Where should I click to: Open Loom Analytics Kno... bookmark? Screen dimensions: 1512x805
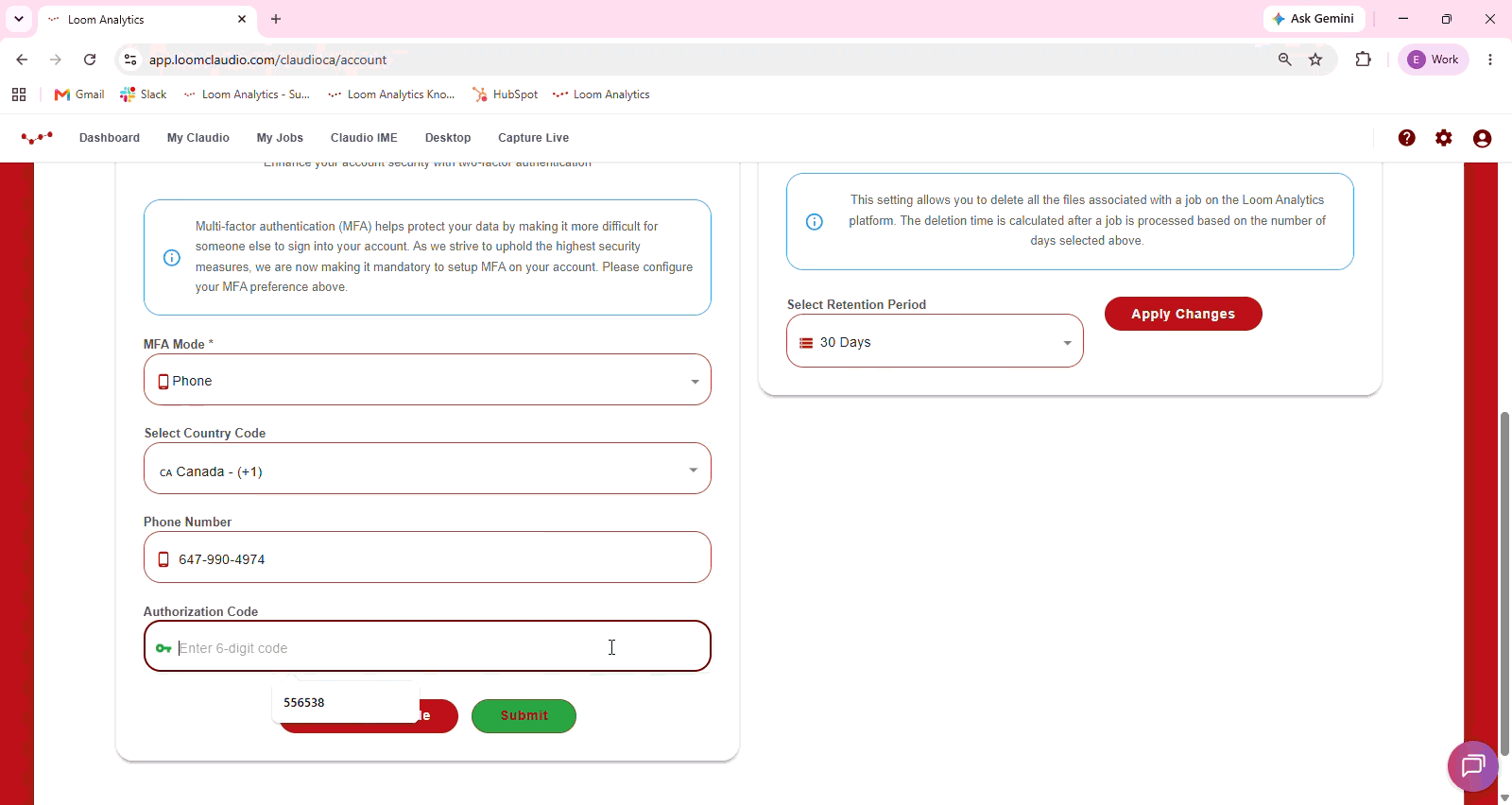391,94
